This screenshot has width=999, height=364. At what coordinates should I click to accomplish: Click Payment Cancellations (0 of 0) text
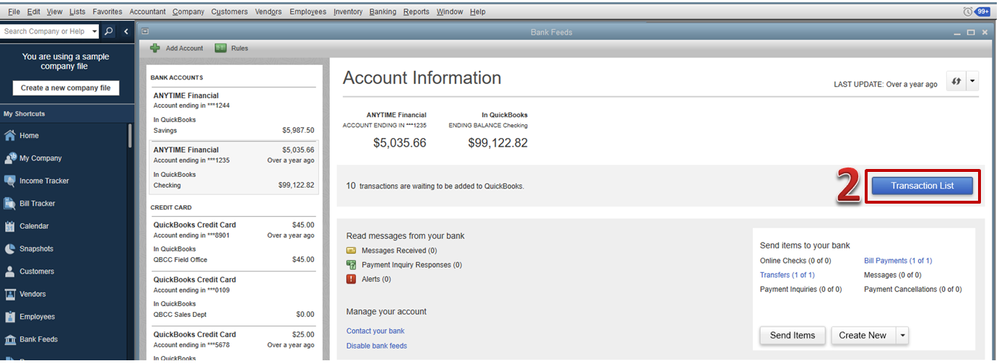coord(912,289)
